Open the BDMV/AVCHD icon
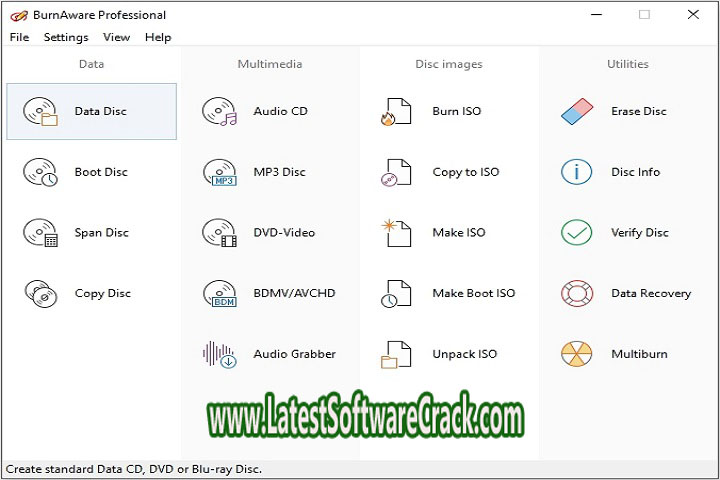 pyautogui.click(x=219, y=294)
